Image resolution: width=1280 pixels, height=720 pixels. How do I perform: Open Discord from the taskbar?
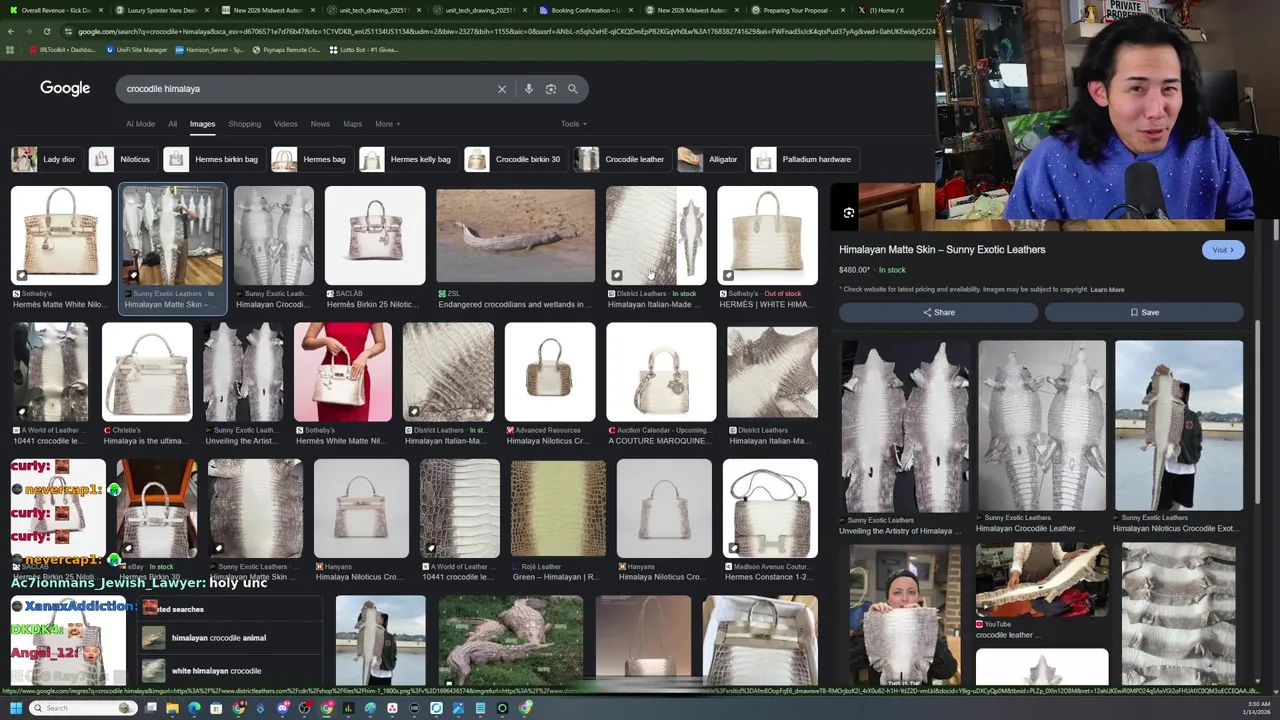coord(283,708)
